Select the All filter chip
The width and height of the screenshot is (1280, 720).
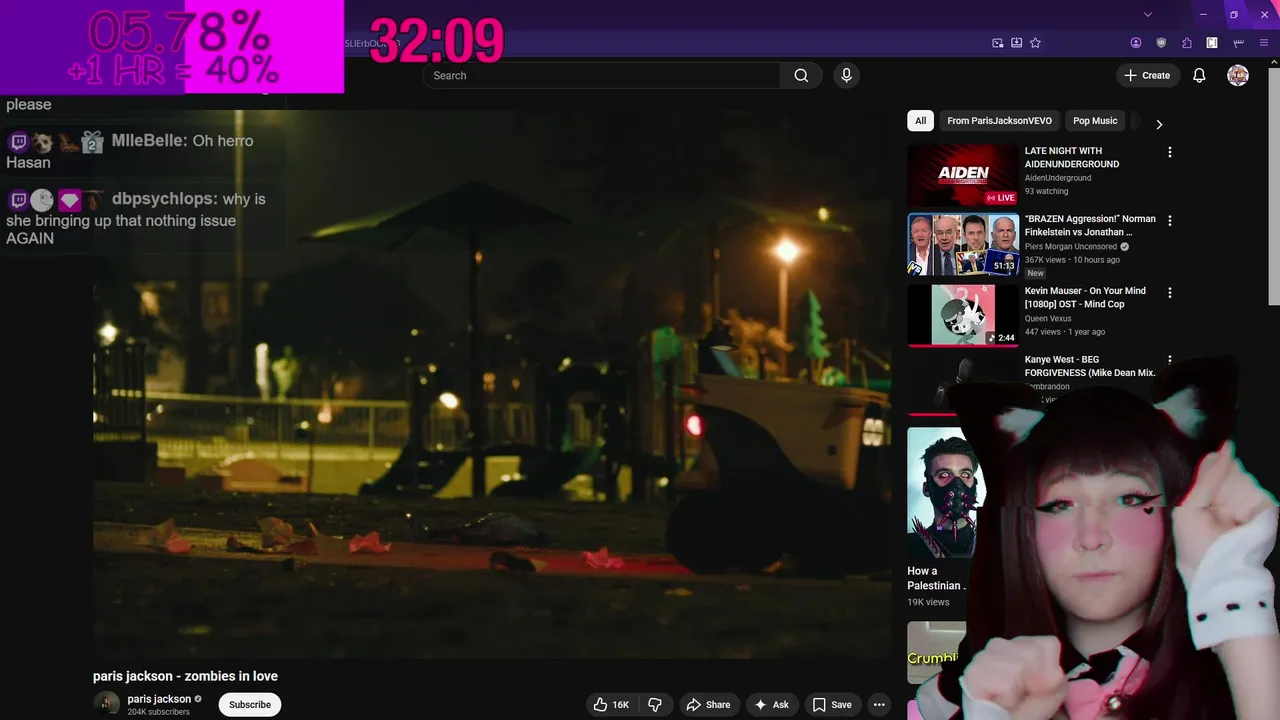coord(920,121)
